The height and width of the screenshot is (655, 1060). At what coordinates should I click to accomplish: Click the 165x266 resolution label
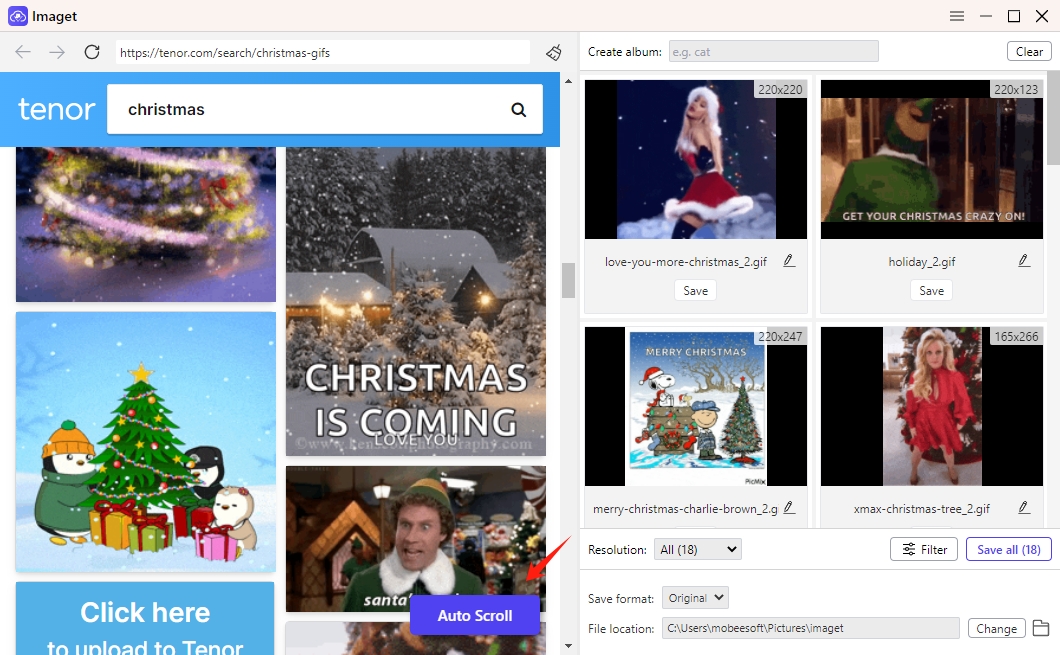pyautogui.click(x=1015, y=336)
